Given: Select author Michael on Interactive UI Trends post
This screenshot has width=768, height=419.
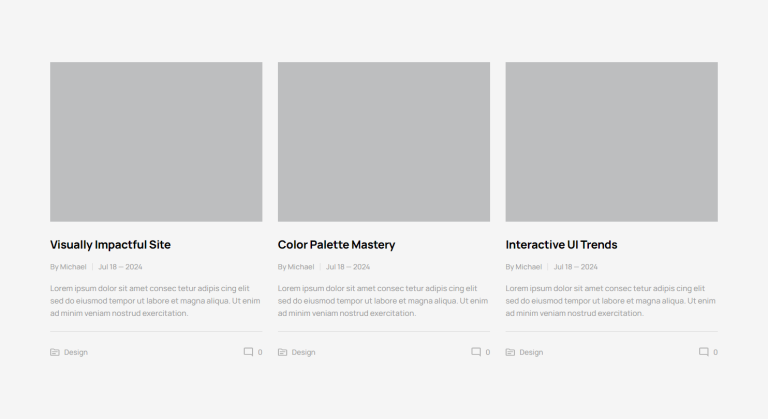Looking at the screenshot, I should 529,267.
